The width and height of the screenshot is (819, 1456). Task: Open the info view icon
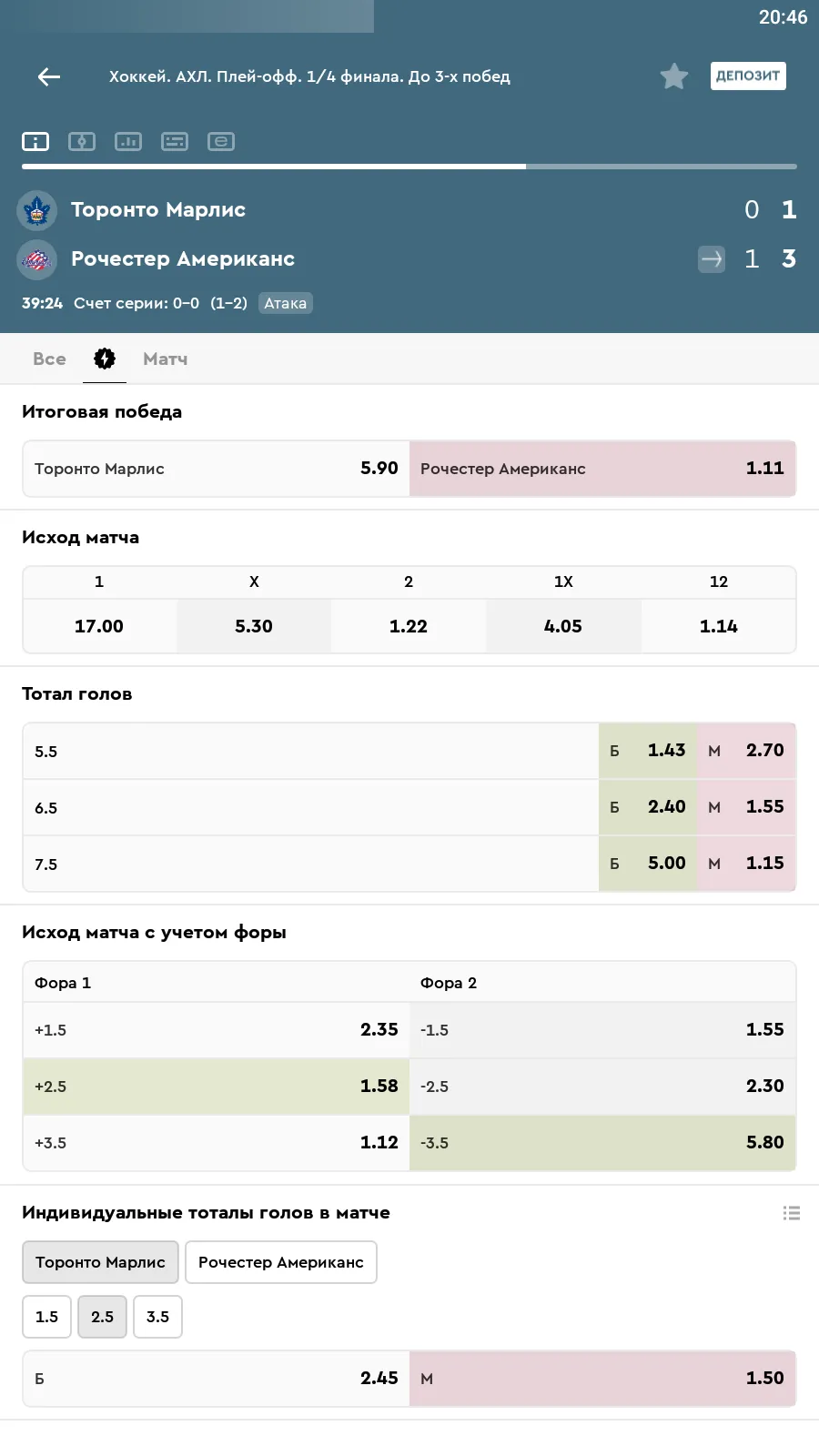coord(35,141)
